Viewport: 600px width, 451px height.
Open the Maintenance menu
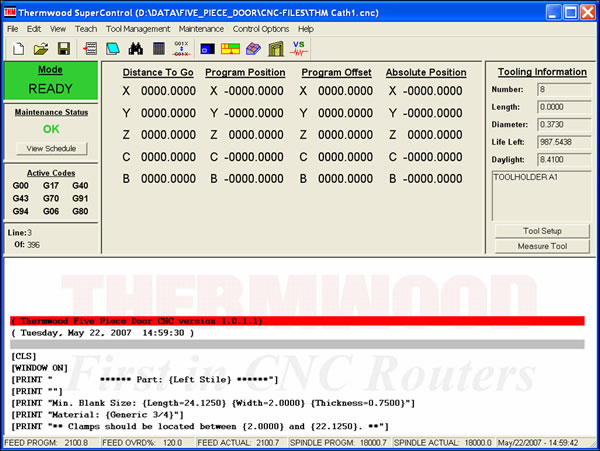tap(201, 29)
